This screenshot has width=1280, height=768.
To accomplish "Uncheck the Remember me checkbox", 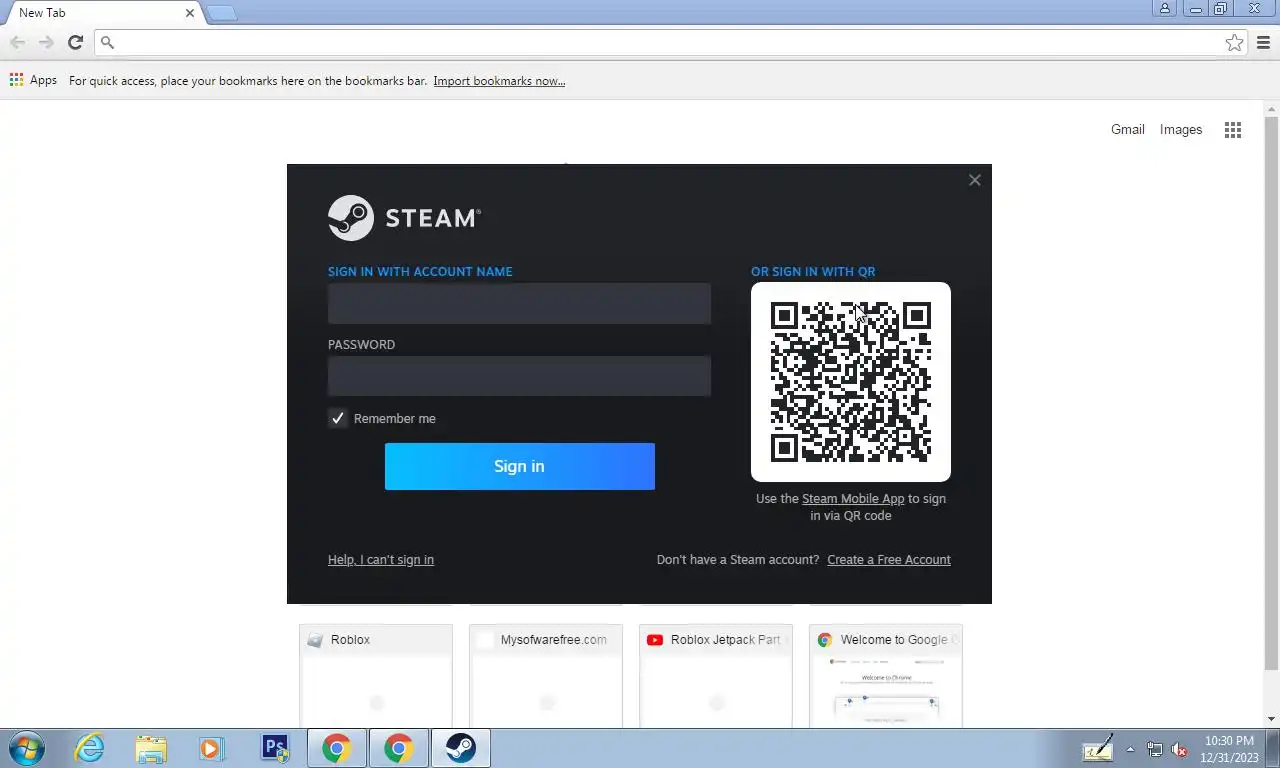I will click(x=338, y=418).
